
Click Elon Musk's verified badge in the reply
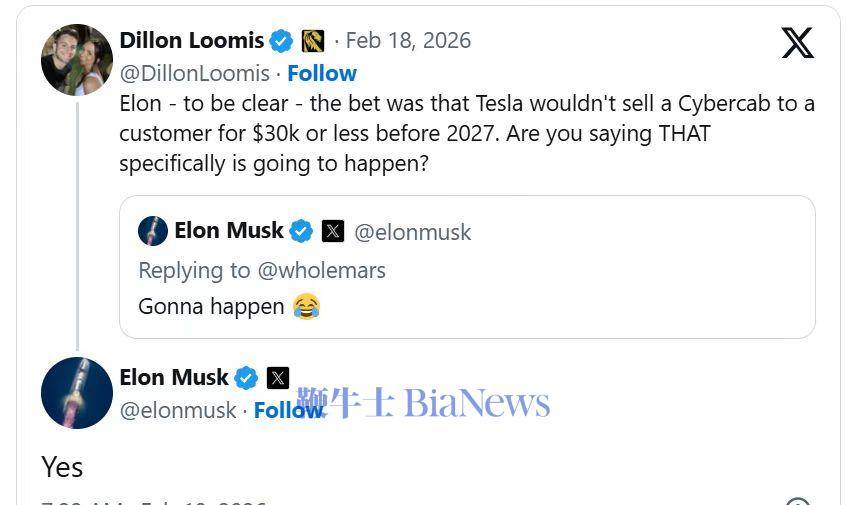point(246,378)
